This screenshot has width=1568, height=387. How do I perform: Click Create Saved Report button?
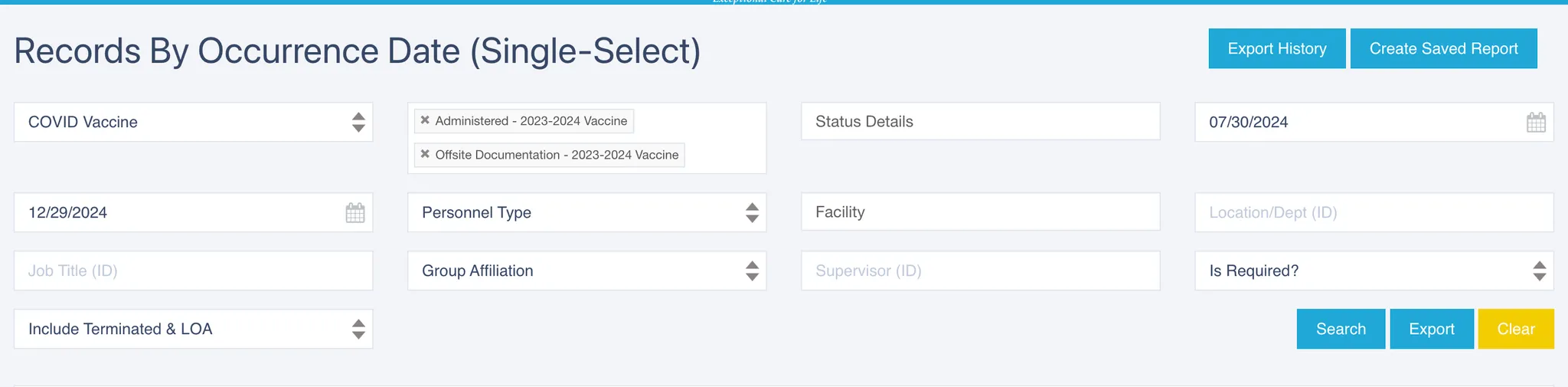pos(1444,48)
